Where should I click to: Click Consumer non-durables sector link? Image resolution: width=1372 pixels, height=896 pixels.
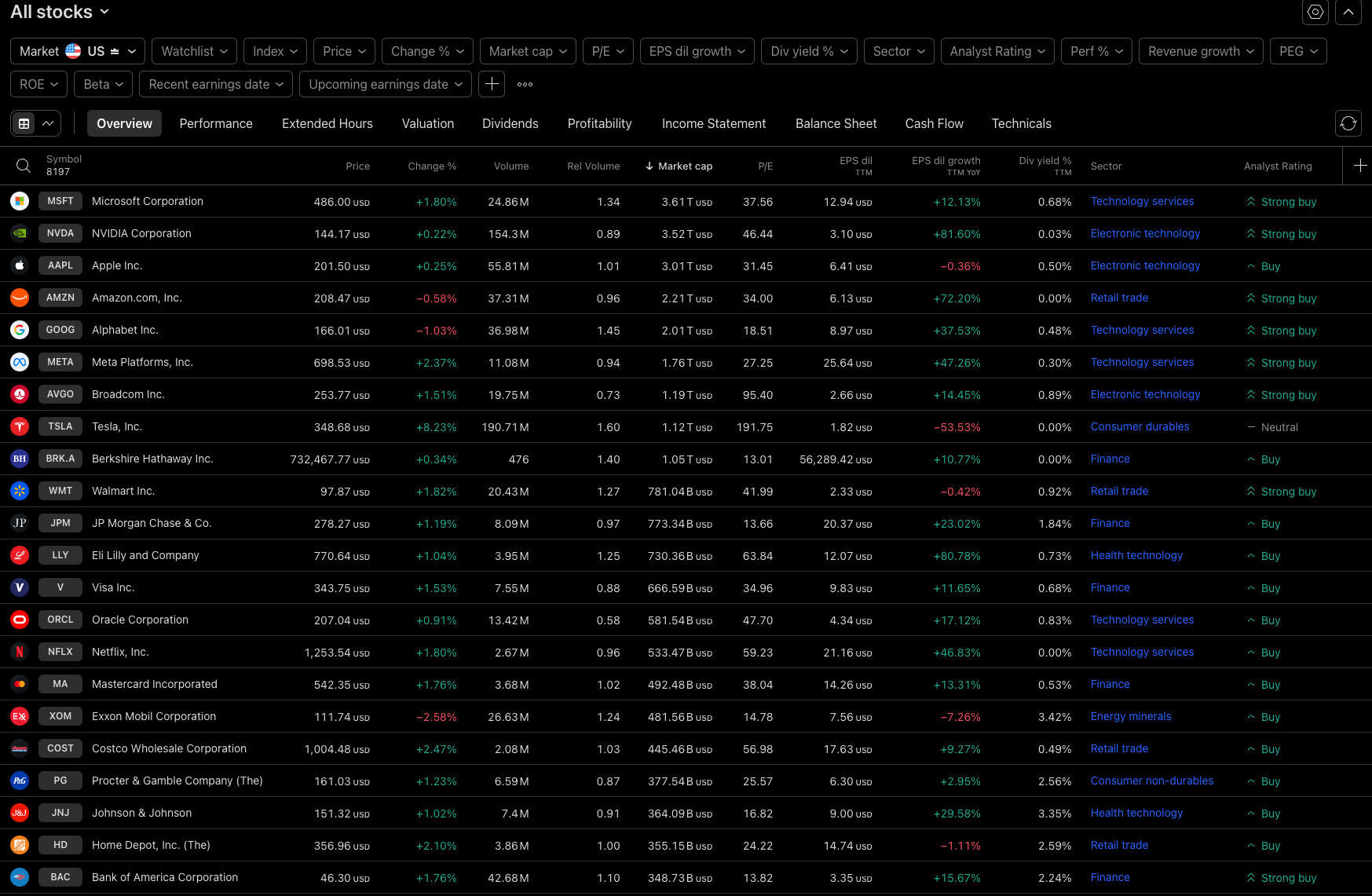[1152, 781]
